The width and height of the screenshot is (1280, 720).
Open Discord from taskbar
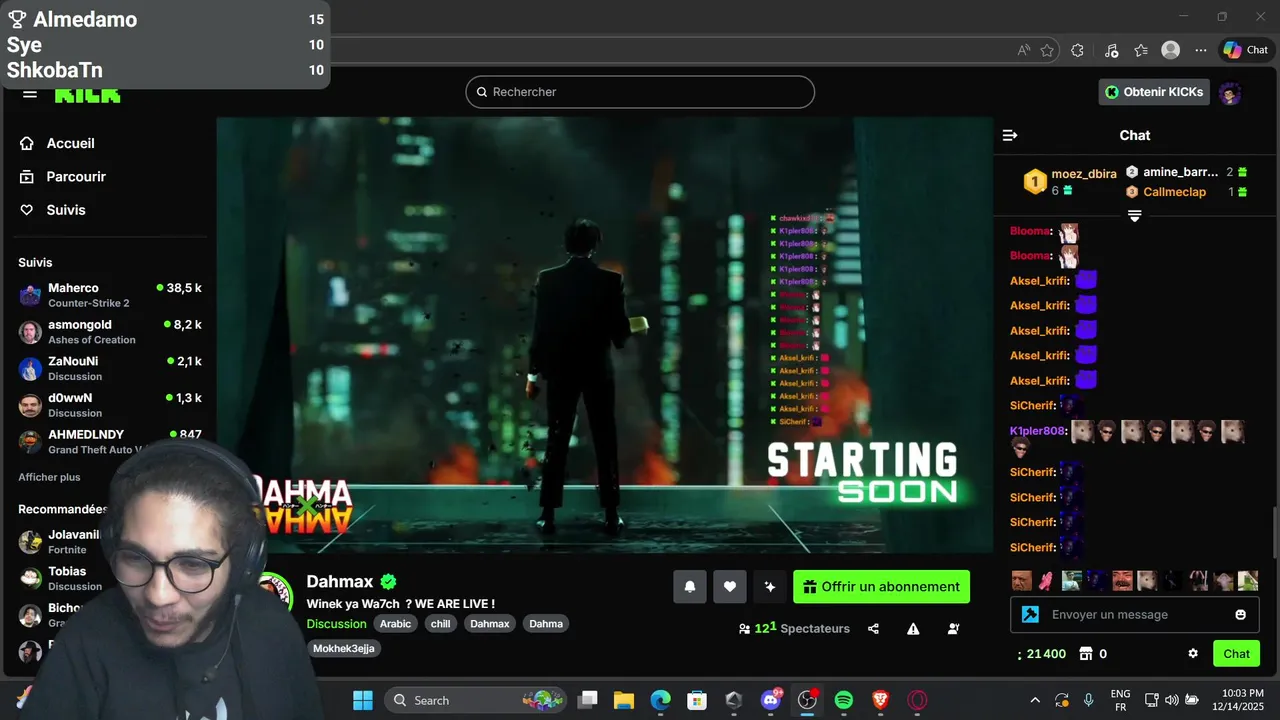(771, 700)
